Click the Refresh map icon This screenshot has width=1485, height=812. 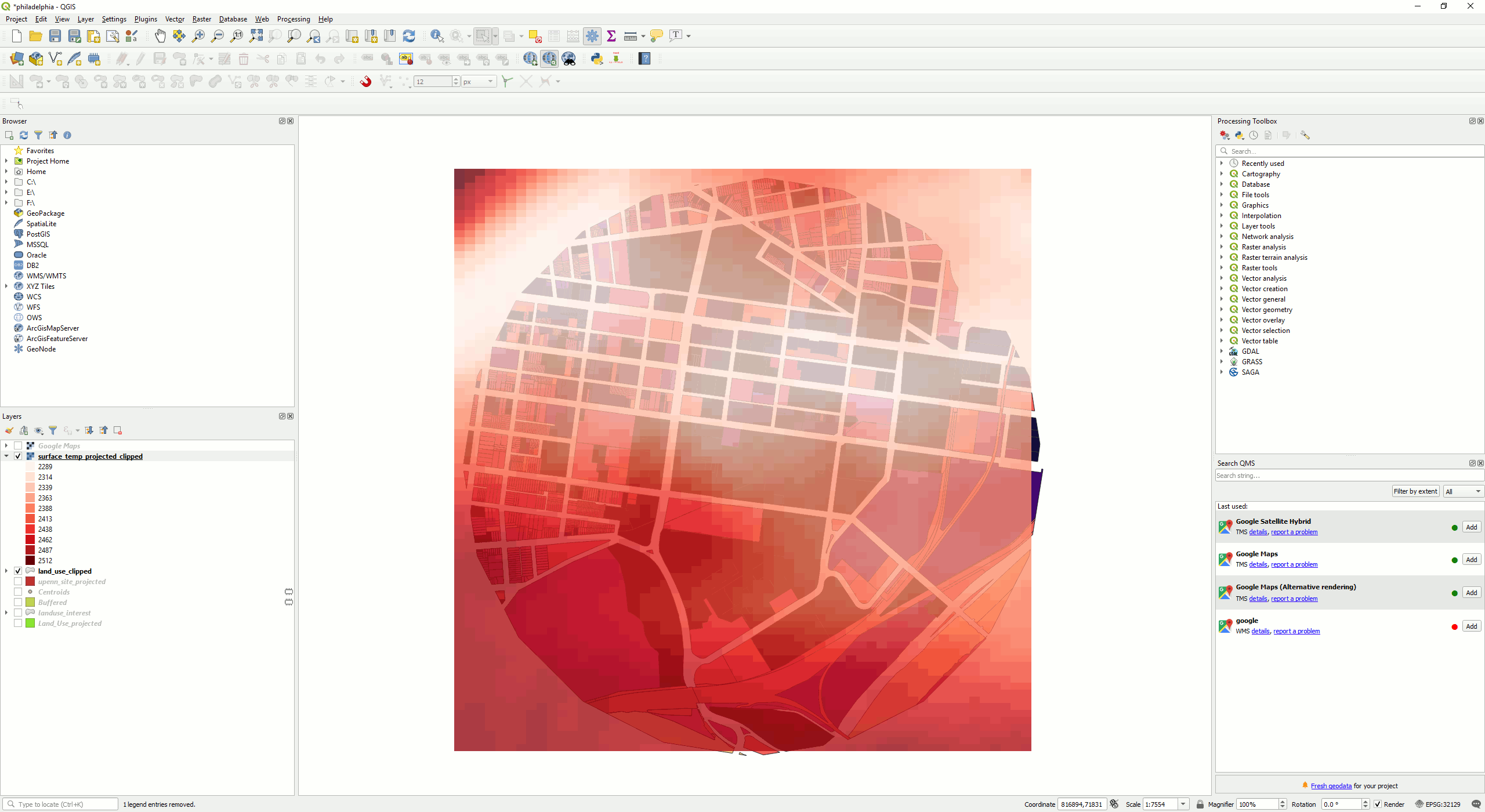[x=409, y=36]
